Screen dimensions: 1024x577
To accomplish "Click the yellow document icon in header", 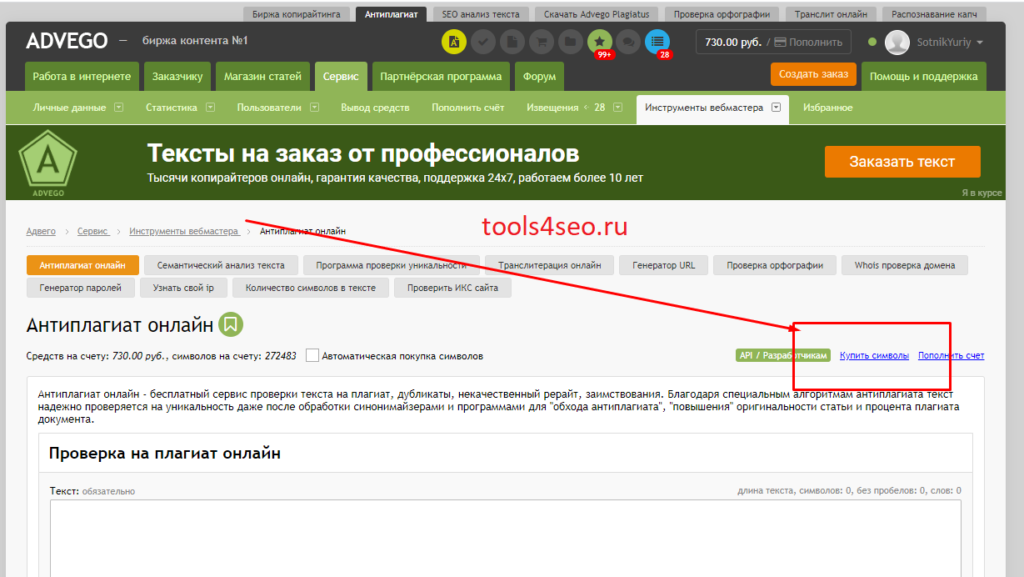I will [454, 42].
